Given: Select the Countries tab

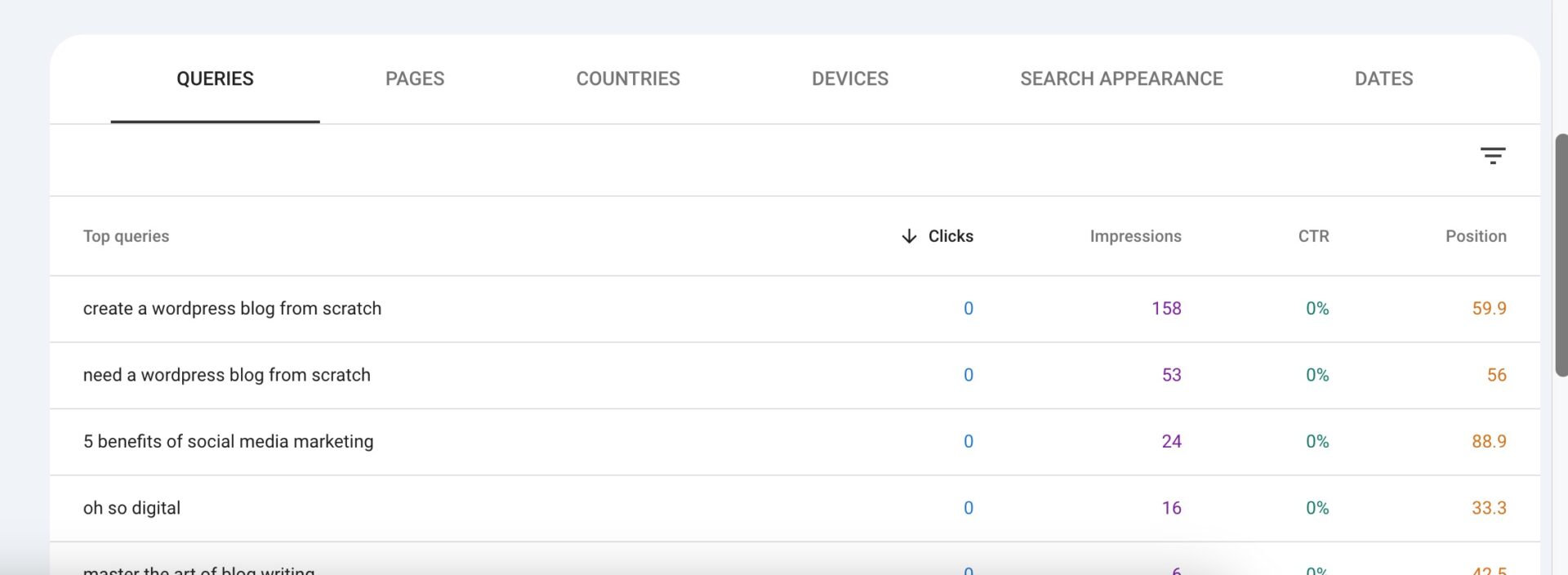Looking at the screenshot, I should (x=627, y=78).
